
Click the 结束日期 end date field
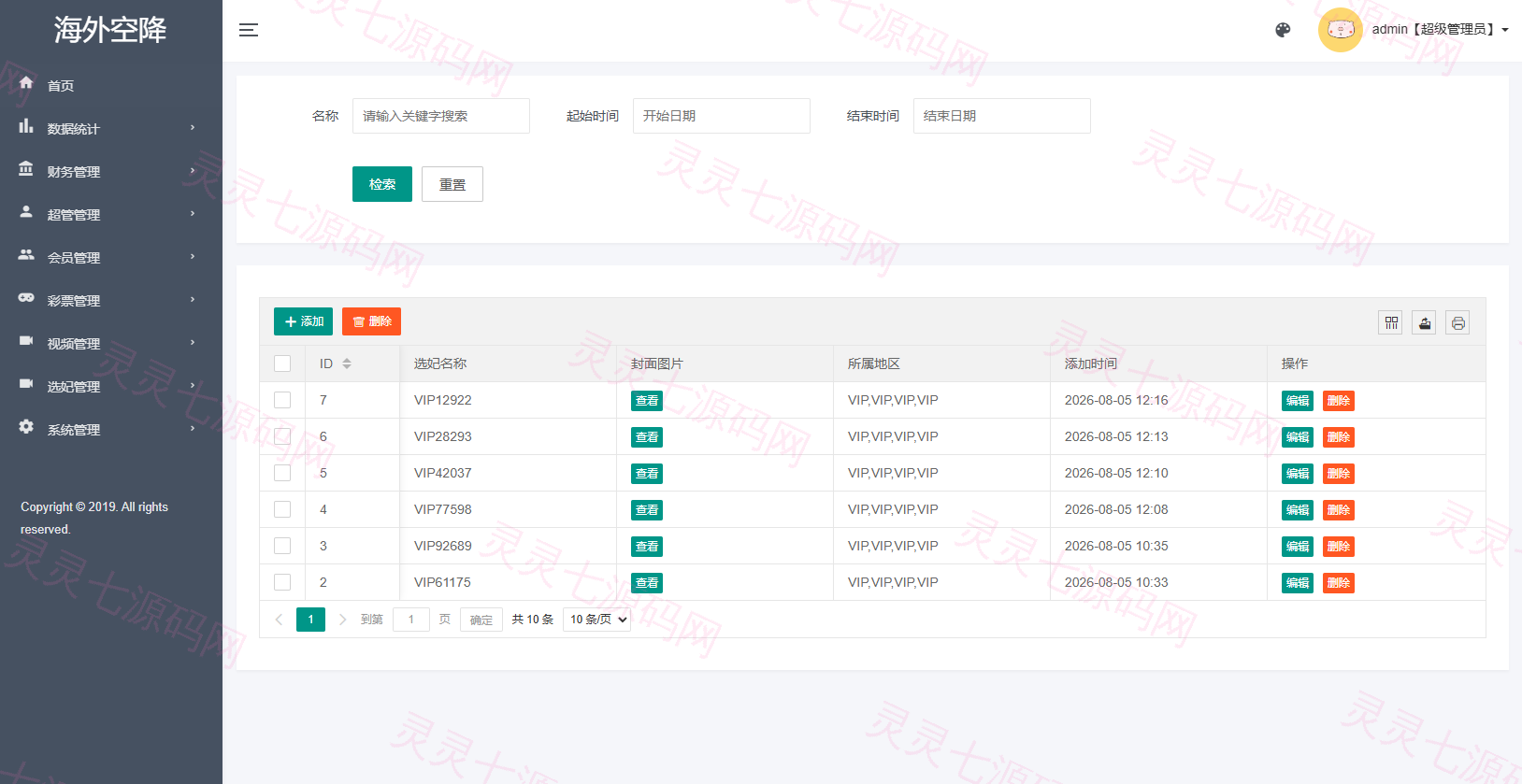tap(1002, 116)
